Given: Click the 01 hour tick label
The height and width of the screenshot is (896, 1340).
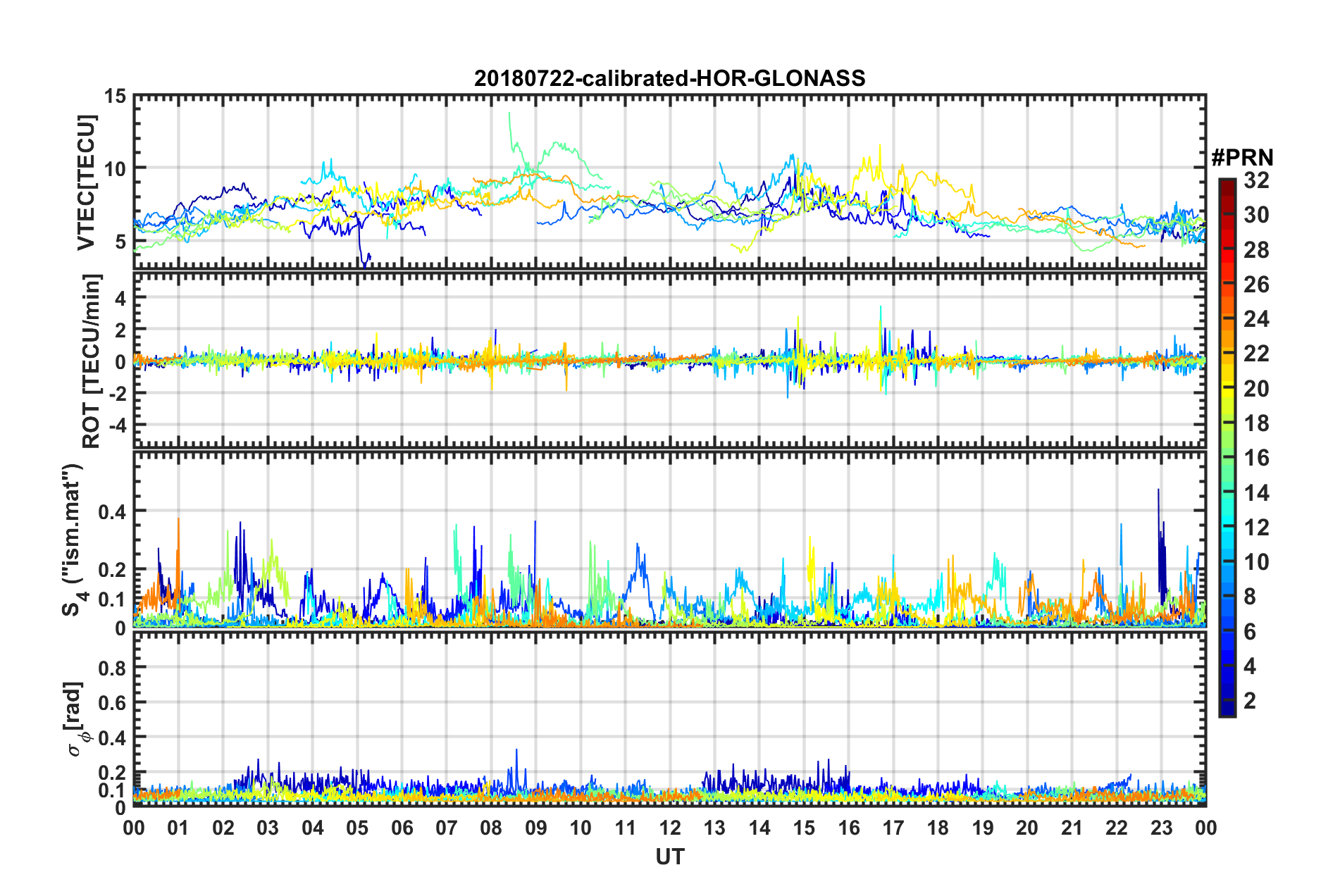Looking at the screenshot, I should (x=178, y=828).
